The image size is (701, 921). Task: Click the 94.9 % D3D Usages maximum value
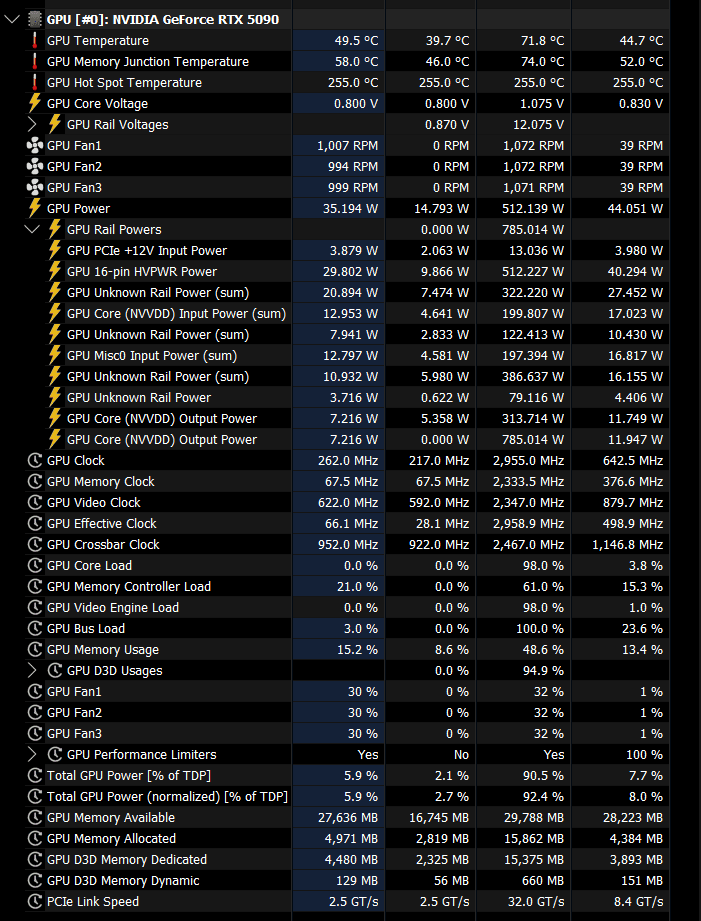(544, 670)
